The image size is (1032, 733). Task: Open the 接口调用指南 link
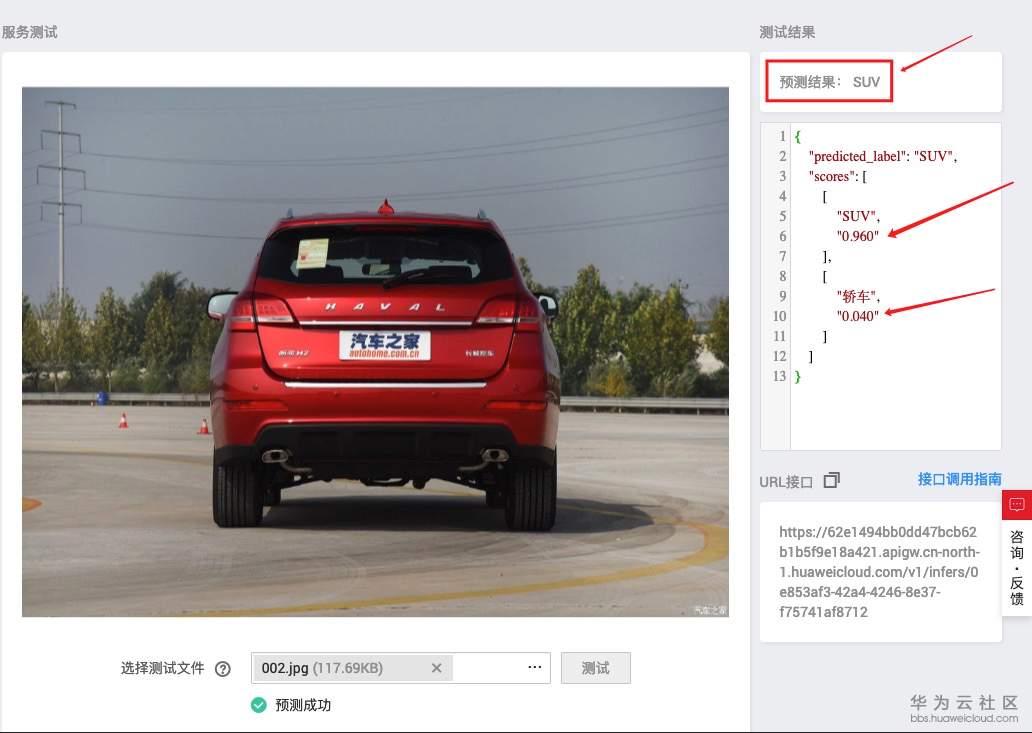pos(960,479)
